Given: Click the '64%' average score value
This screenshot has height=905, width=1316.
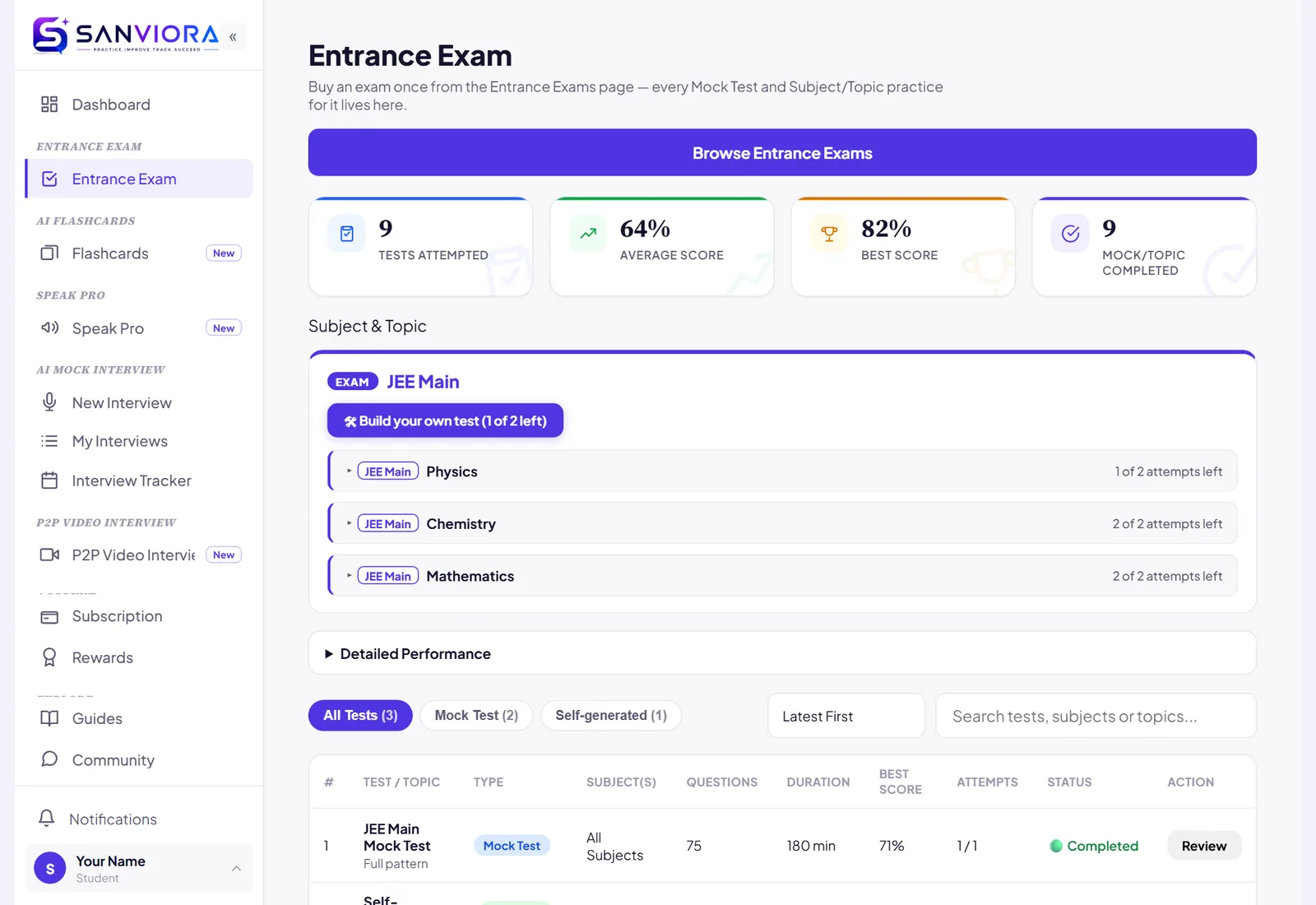Looking at the screenshot, I should 645,228.
